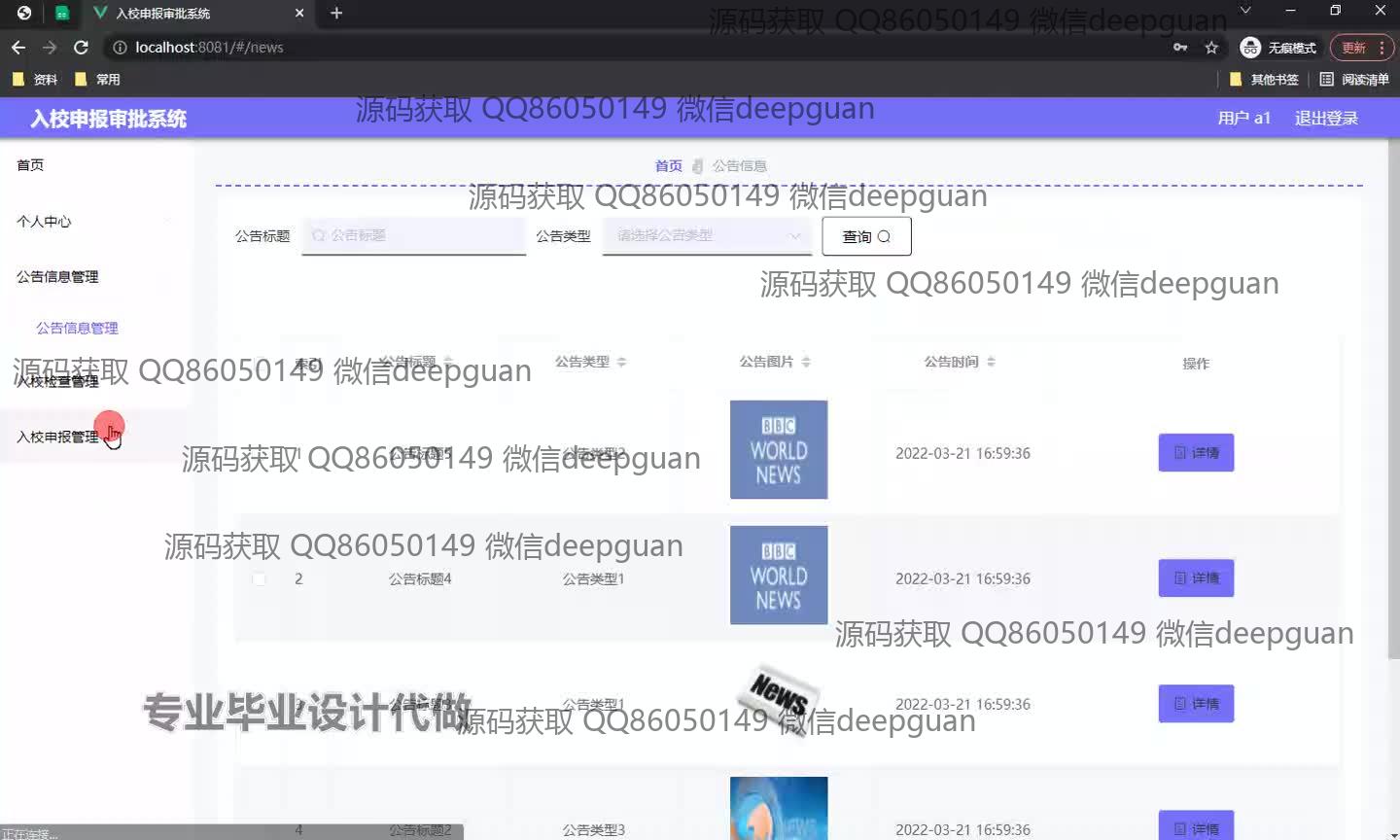The height and width of the screenshot is (840, 1400).
Task: Sort by 公告标题 column arrows
Action: 448,362
